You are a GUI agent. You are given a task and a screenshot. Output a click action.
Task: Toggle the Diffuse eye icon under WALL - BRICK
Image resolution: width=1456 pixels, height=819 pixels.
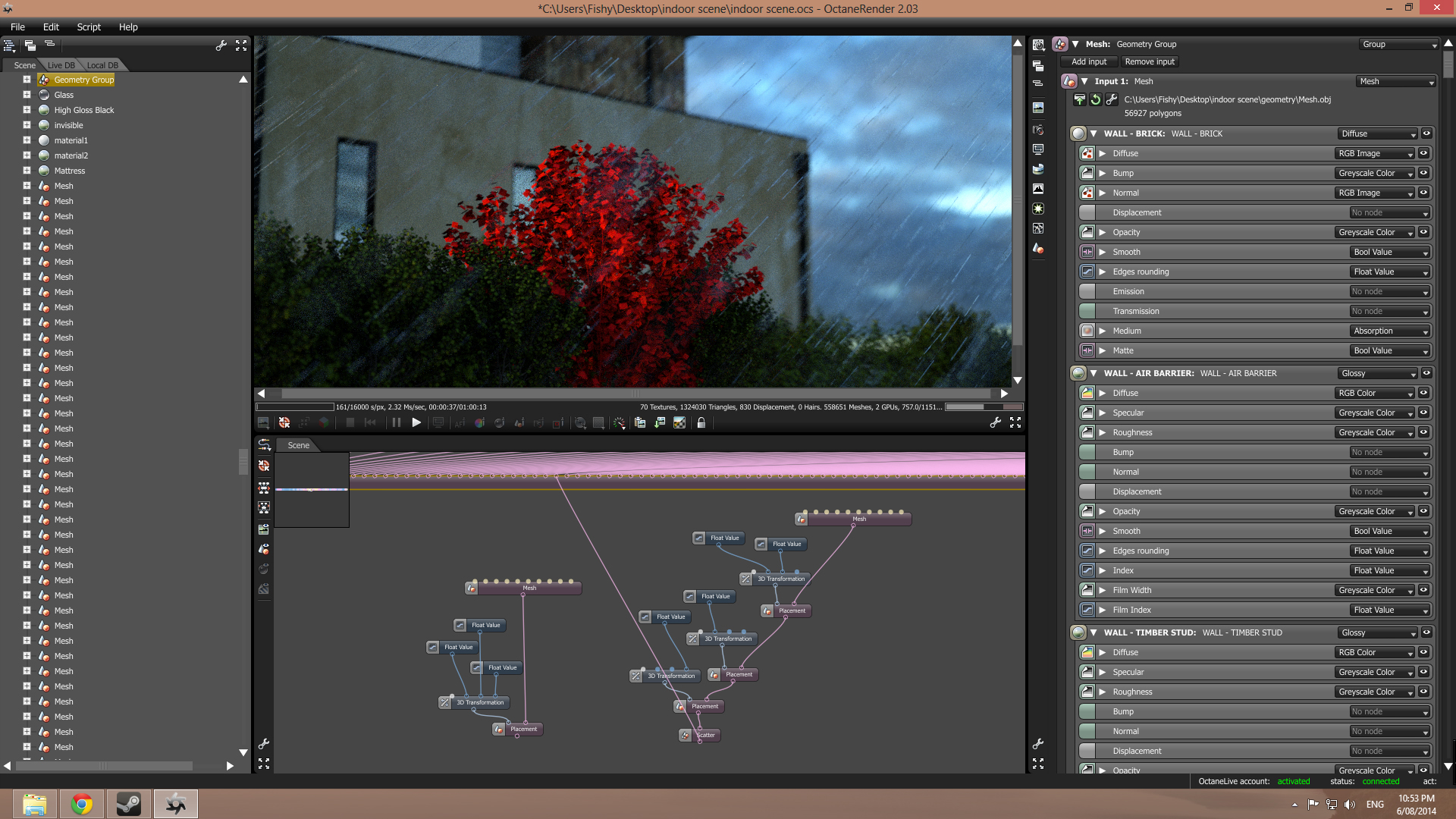pyautogui.click(x=1423, y=153)
